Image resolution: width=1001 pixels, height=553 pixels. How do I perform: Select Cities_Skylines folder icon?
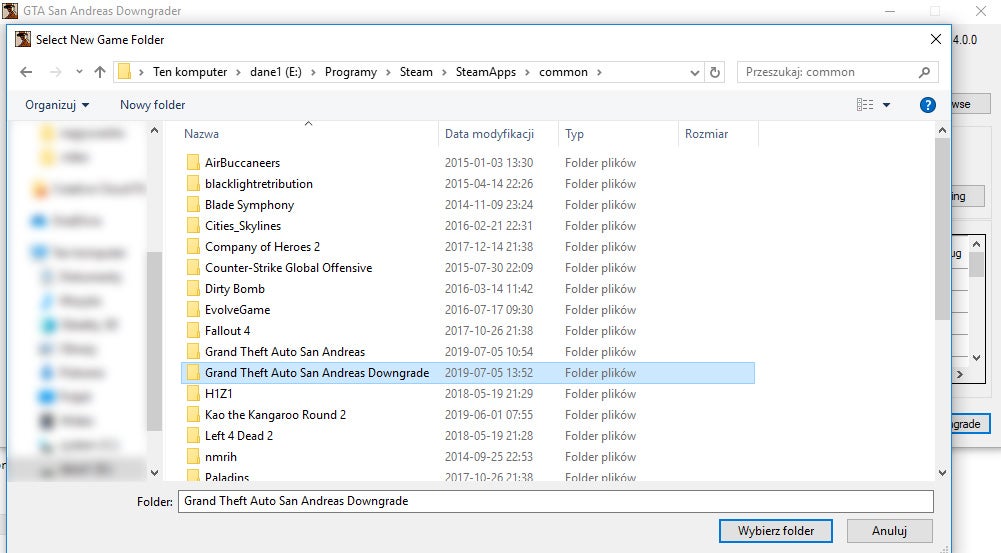click(x=193, y=225)
